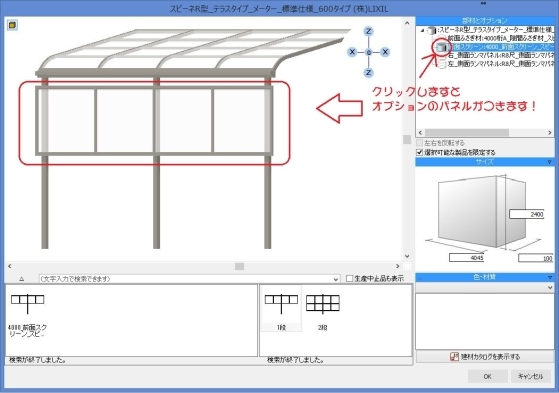Image resolution: width=559 pixels, height=393 pixels.
Task: Select the 前面ふさぎ材 tree row
Action: point(500,38)
